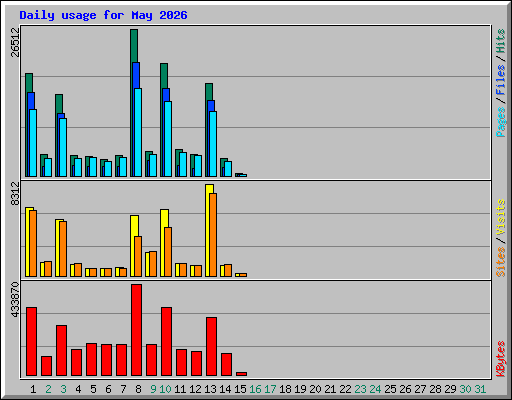The image size is (512, 400).
Task: Click day 22 on the x-axis
Action: coord(345,389)
